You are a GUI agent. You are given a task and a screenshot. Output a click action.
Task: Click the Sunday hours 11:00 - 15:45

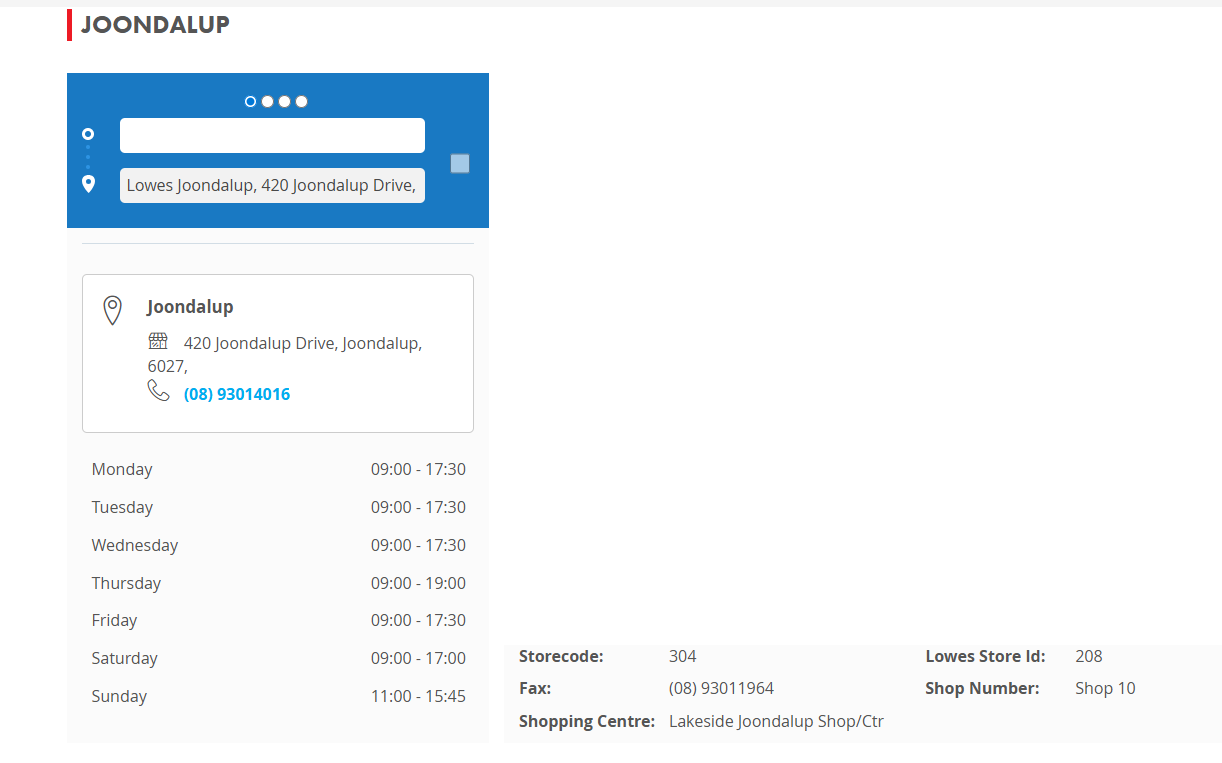pos(418,696)
